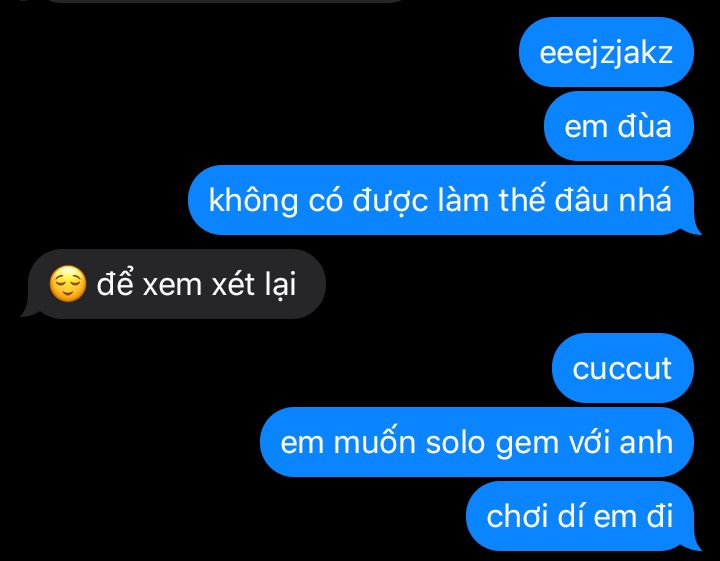The width and height of the screenshot is (720, 561).
Task: Tap the word "không" in the long message
Action: pyautogui.click(x=253, y=201)
